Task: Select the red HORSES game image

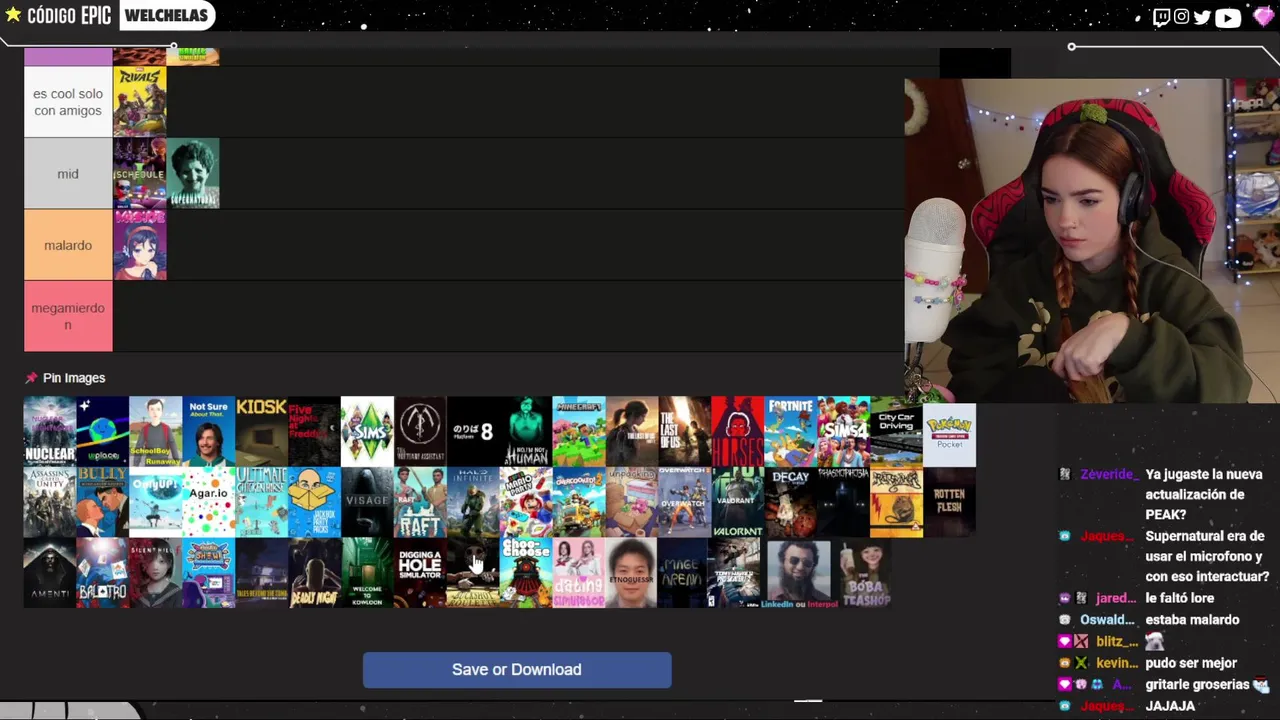Action: coord(738,432)
